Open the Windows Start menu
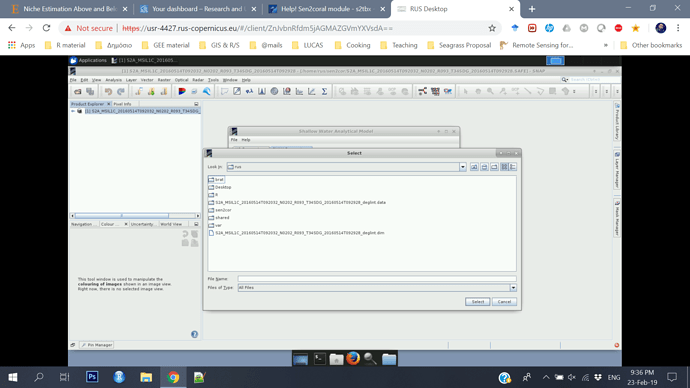The height and width of the screenshot is (388, 690). [13, 377]
